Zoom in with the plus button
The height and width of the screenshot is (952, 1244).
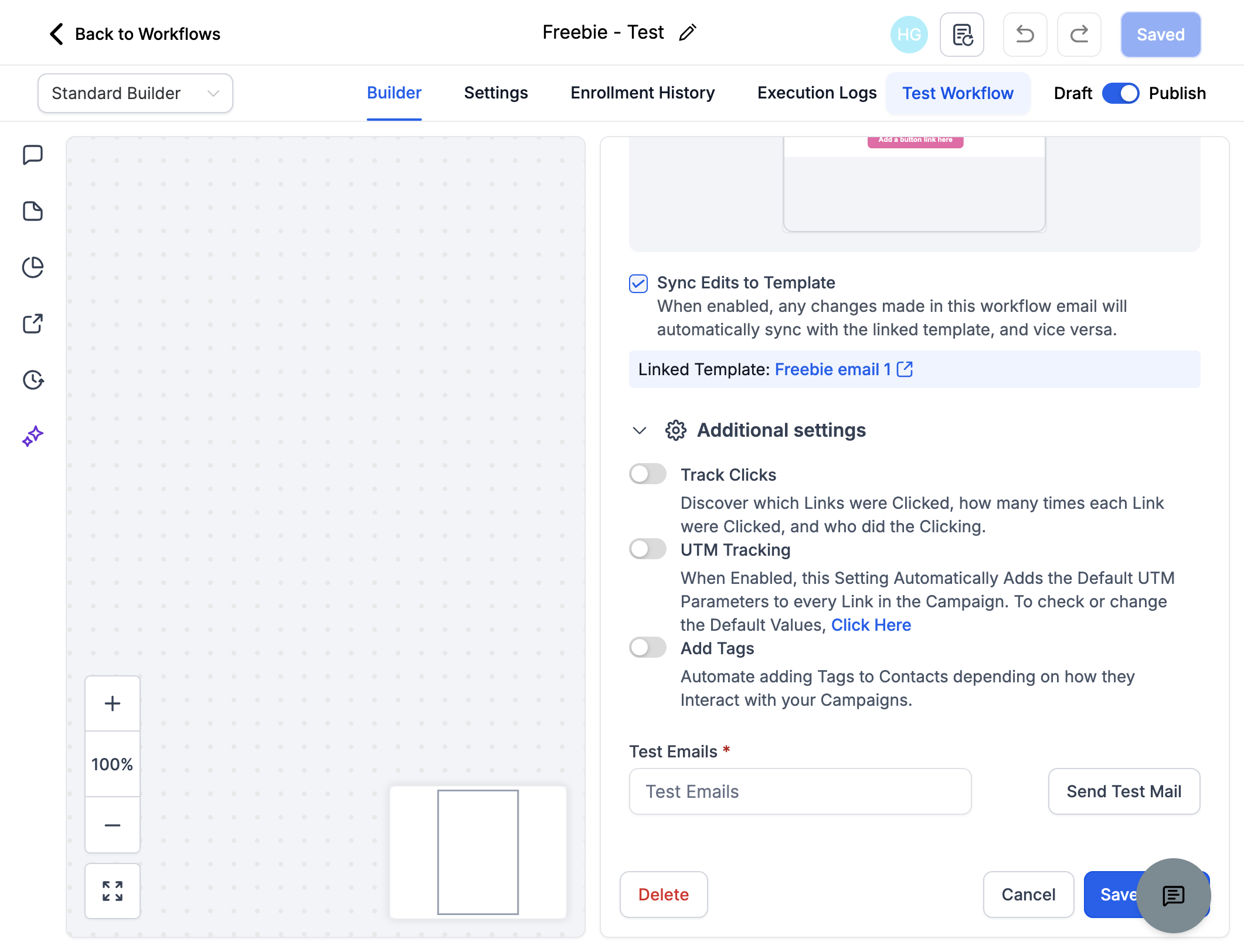point(113,703)
